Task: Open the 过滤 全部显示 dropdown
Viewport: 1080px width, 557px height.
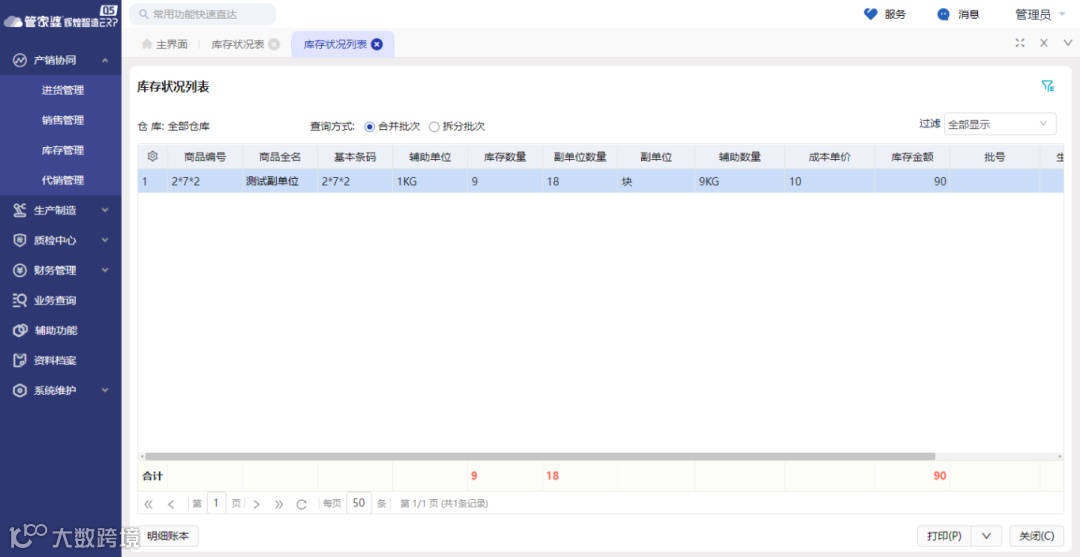Action: (999, 124)
